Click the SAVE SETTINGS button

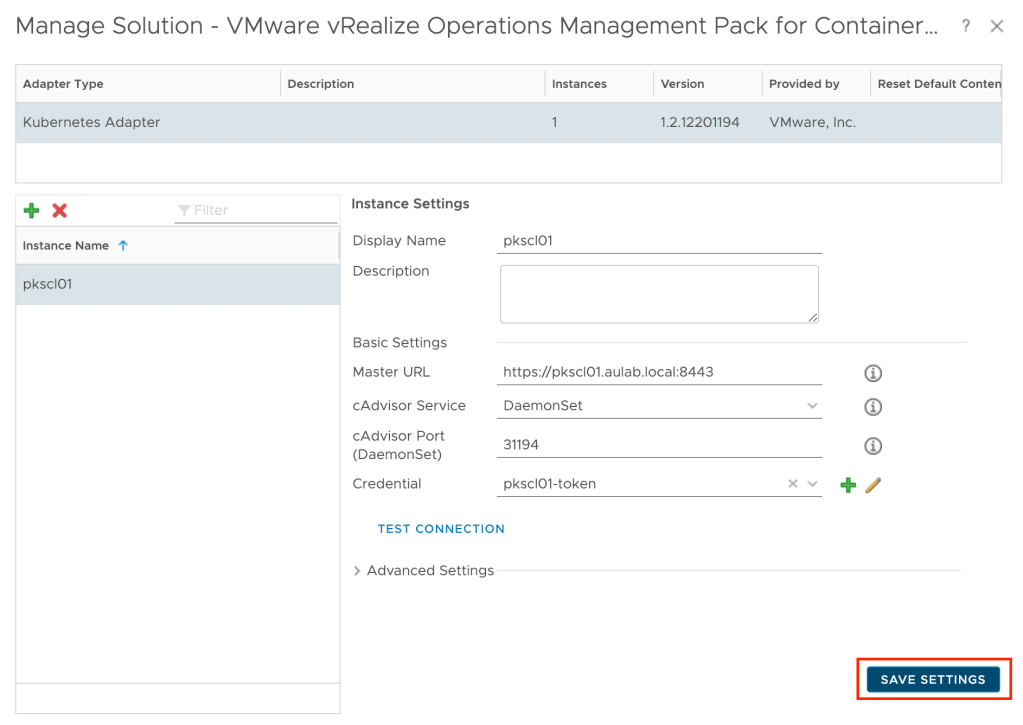point(932,679)
